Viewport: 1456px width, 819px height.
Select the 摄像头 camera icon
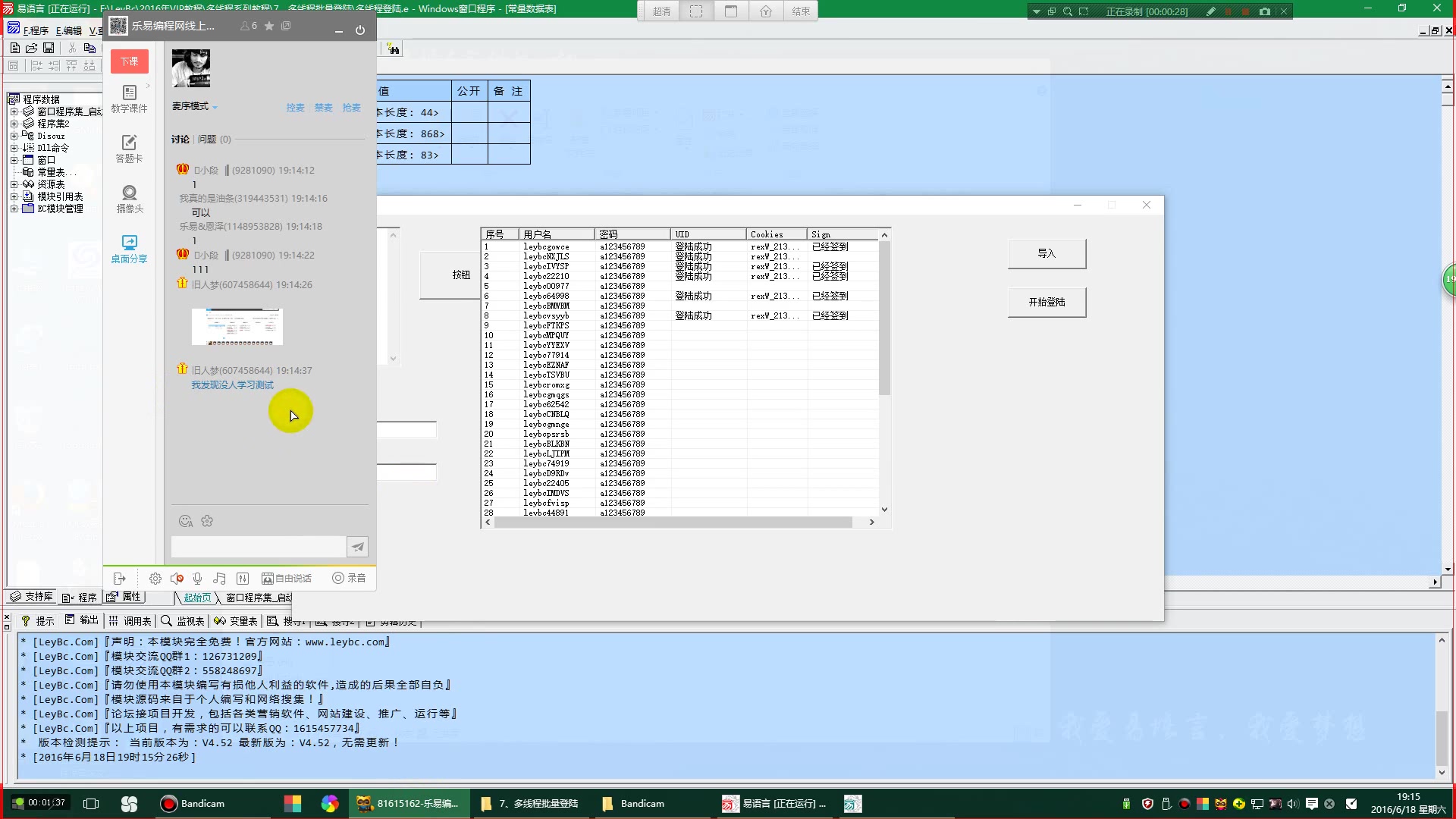[x=129, y=199]
